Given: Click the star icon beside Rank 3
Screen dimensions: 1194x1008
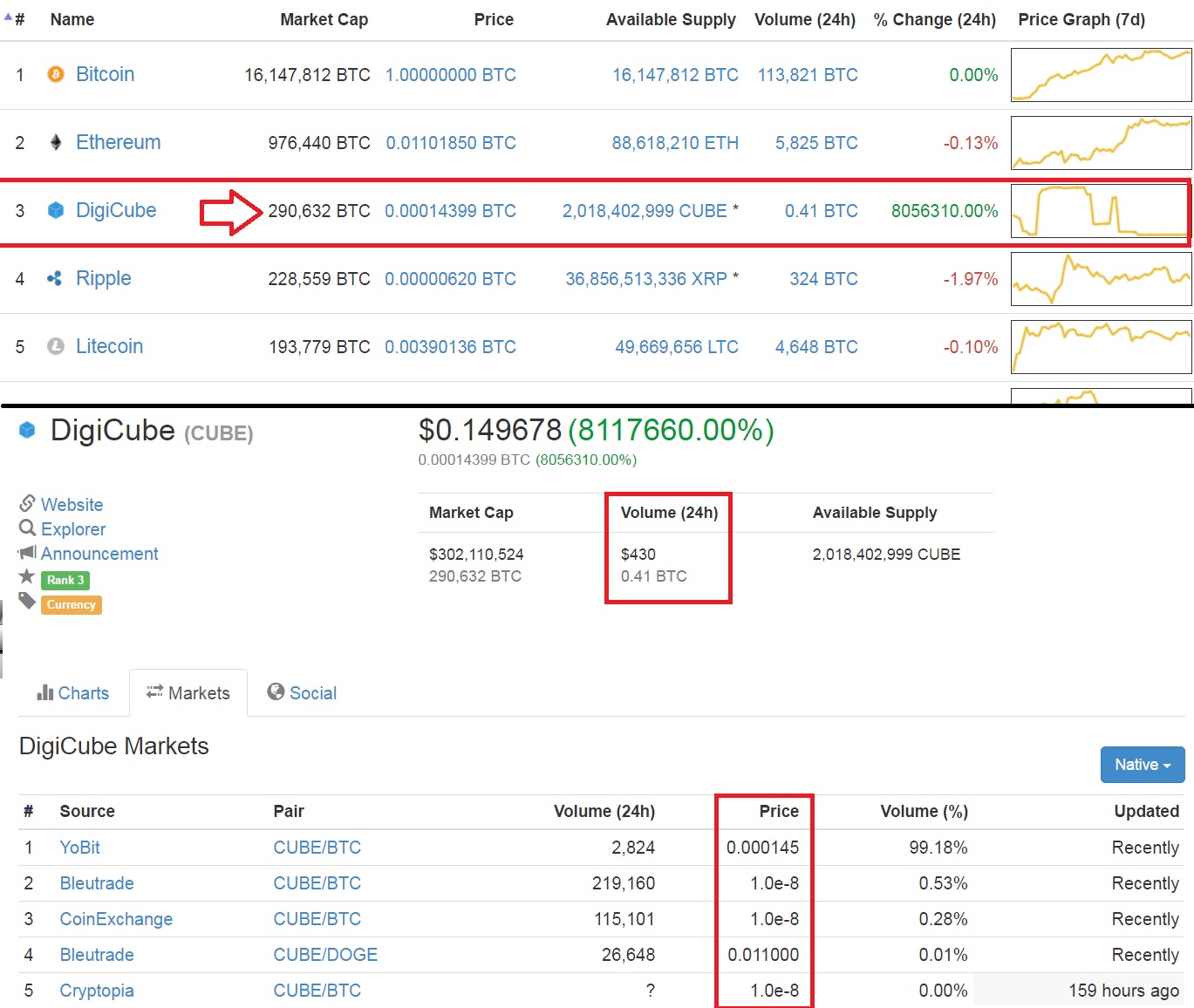Looking at the screenshot, I should coord(27,576).
